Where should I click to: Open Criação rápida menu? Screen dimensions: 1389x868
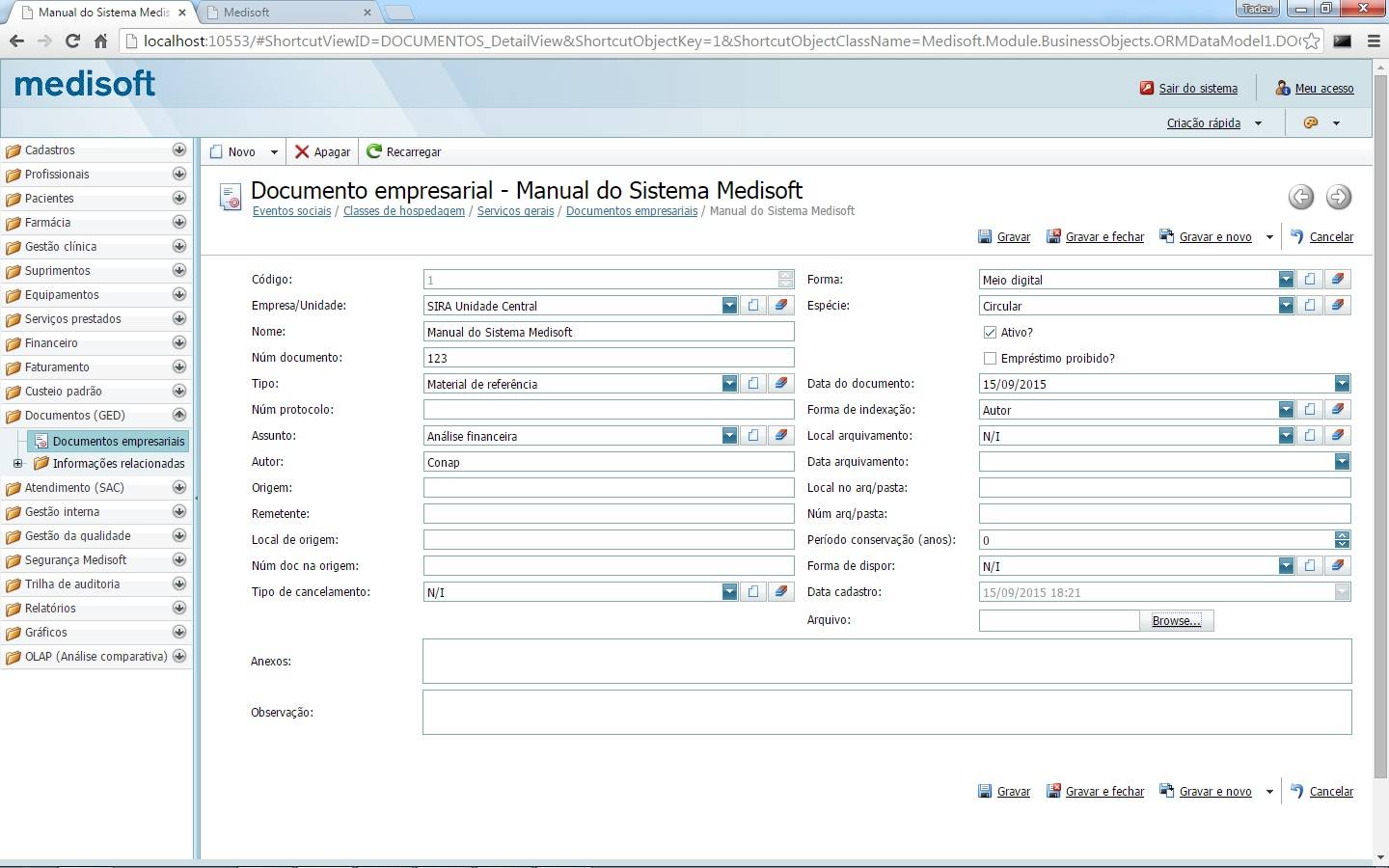pyautogui.click(x=1204, y=122)
